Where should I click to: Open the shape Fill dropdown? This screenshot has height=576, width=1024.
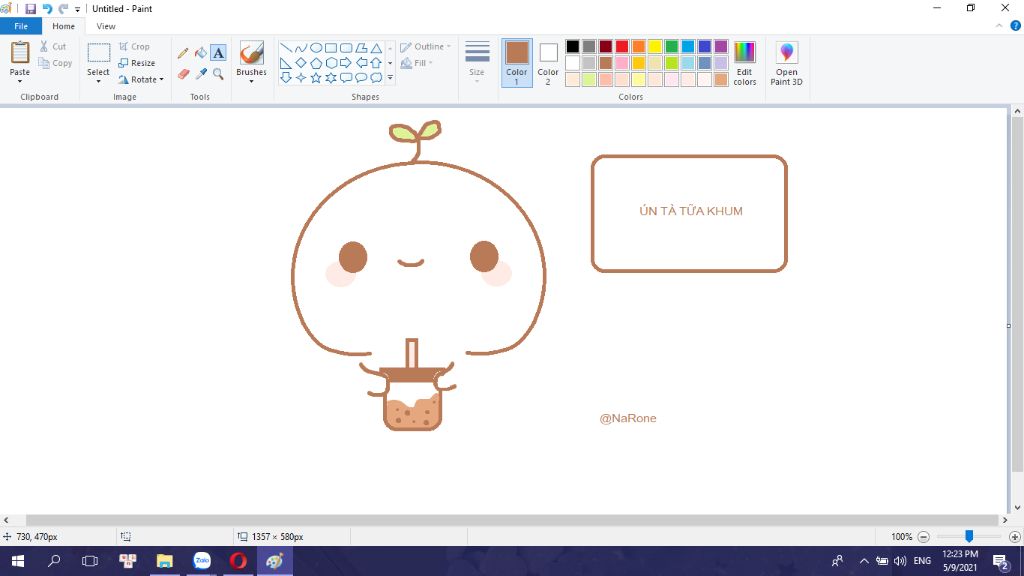click(x=417, y=63)
